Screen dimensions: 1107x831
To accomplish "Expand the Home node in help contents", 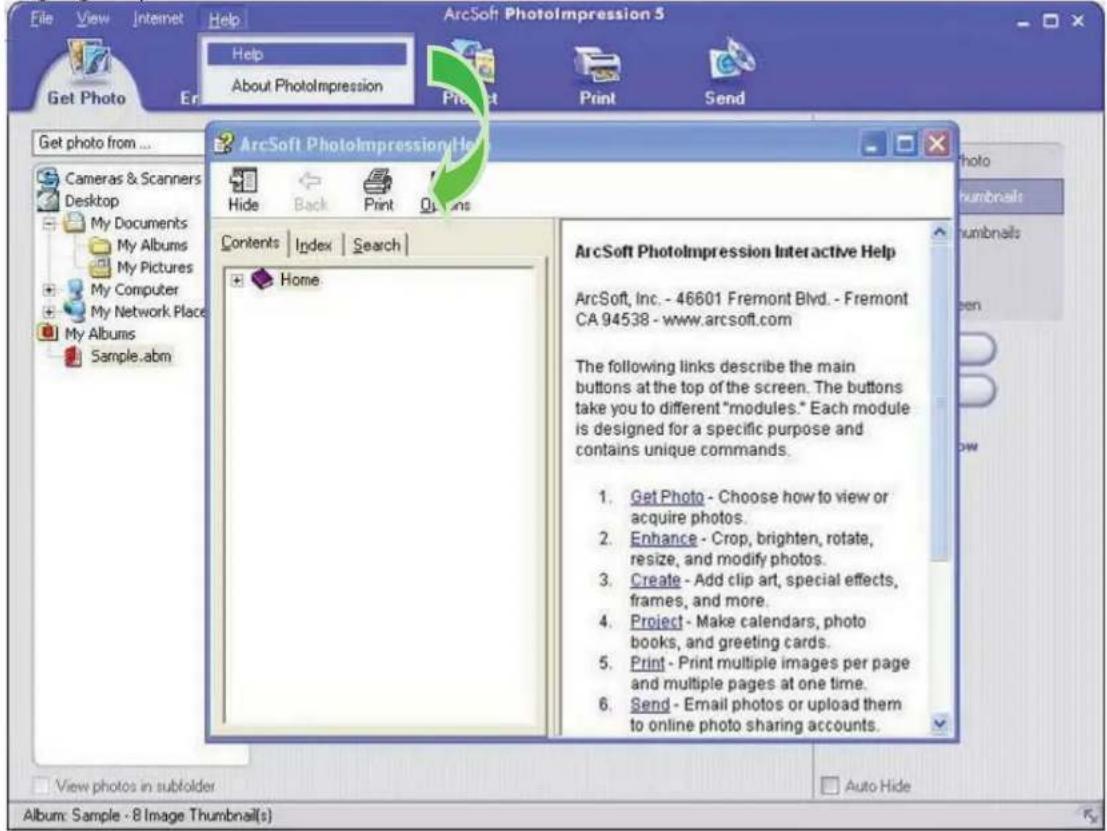I will point(237,280).
